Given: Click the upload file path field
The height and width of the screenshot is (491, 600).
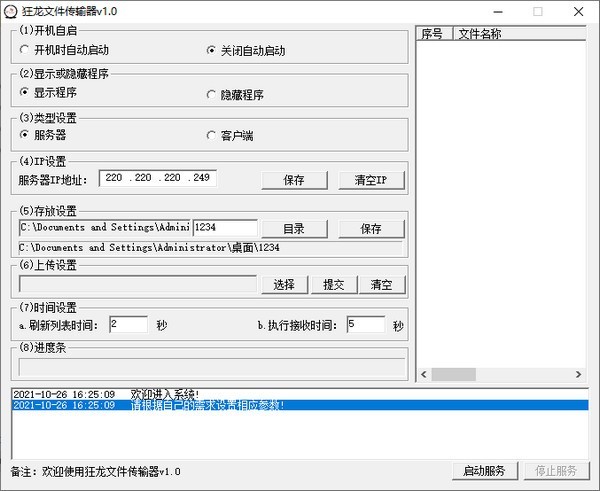Looking at the screenshot, I should [x=138, y=284].
